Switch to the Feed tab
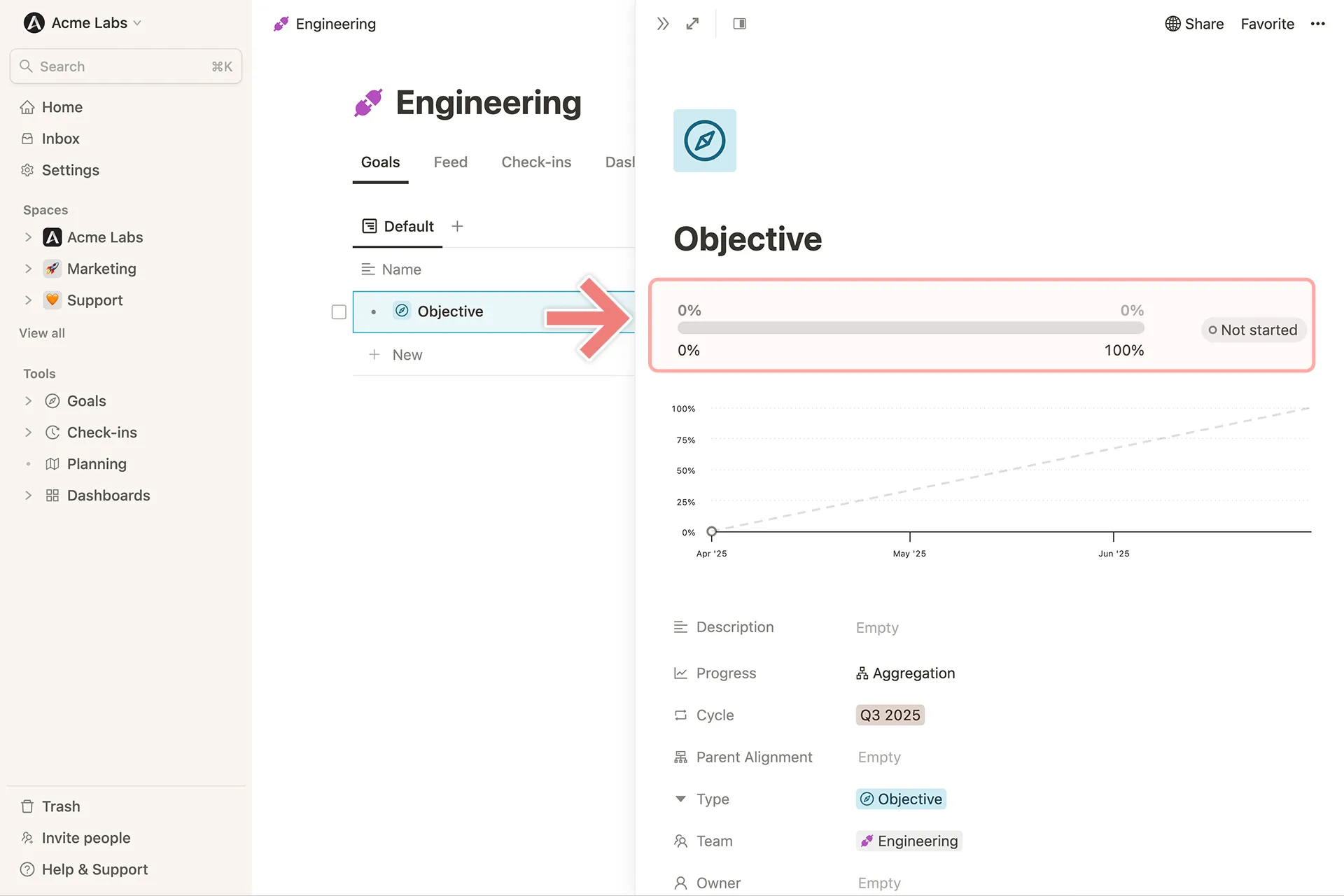The width and height of the screenshot is (1344, 896). tap(450, 162)
